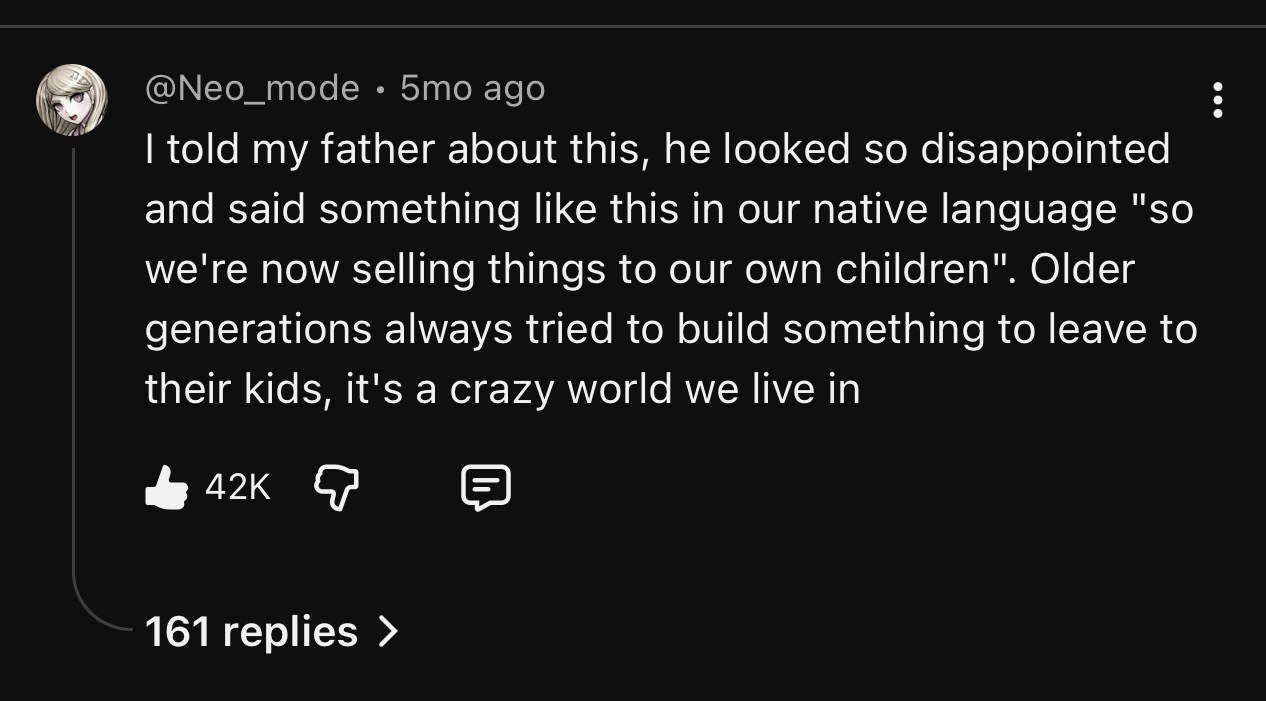Screen dimensions: 1266x701
Task: Click the word "disappointed" in the comment
Action: pyautogui.click(x=1044, y=149)
